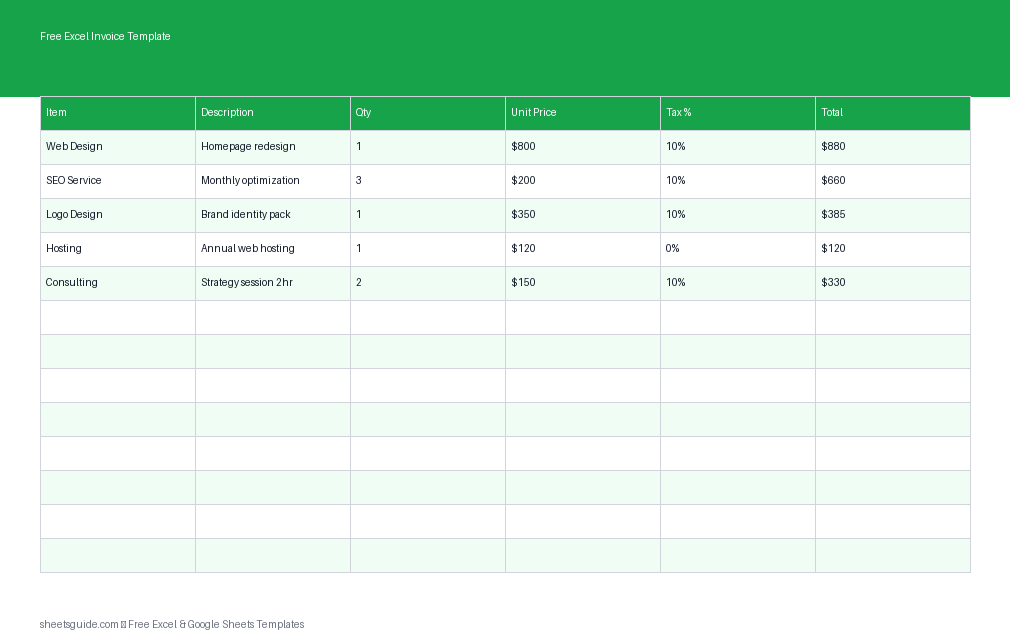The width and height of the screenshot is (1010, 636).
Task: Select the Consulting item cell
Action: tap(117, 283)
